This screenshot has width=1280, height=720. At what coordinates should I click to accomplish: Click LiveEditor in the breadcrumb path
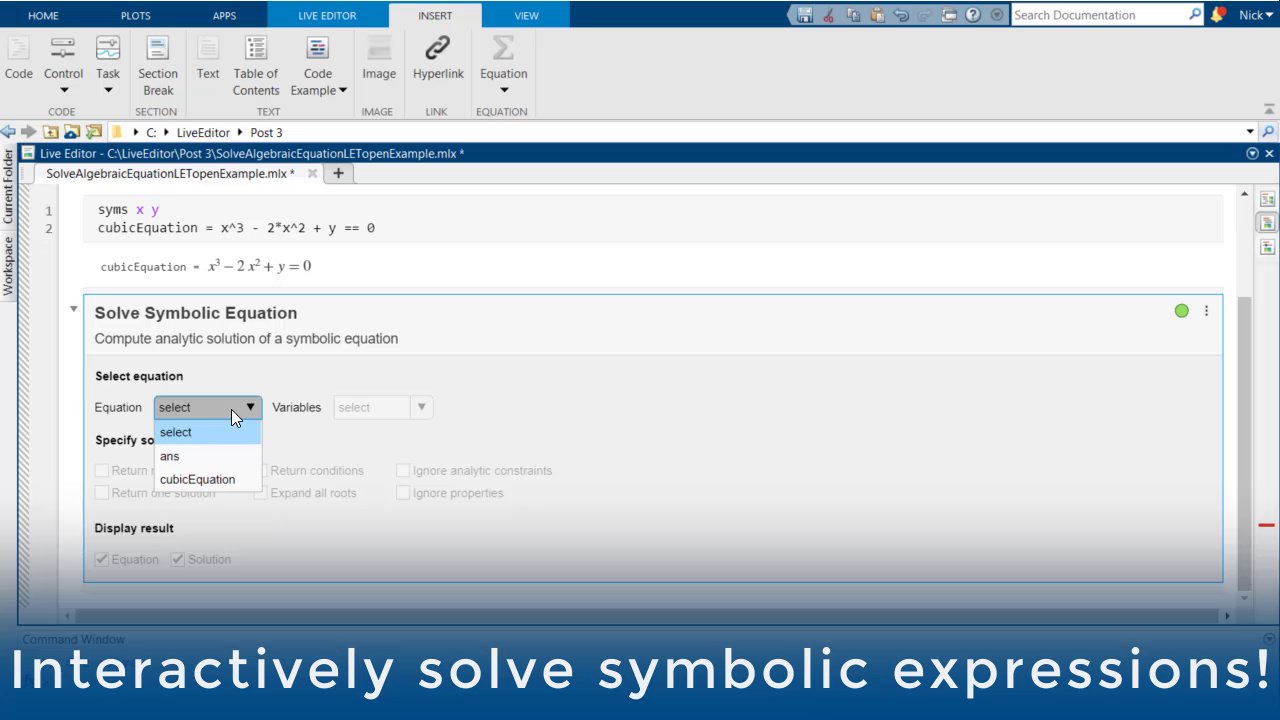(202, 132)
